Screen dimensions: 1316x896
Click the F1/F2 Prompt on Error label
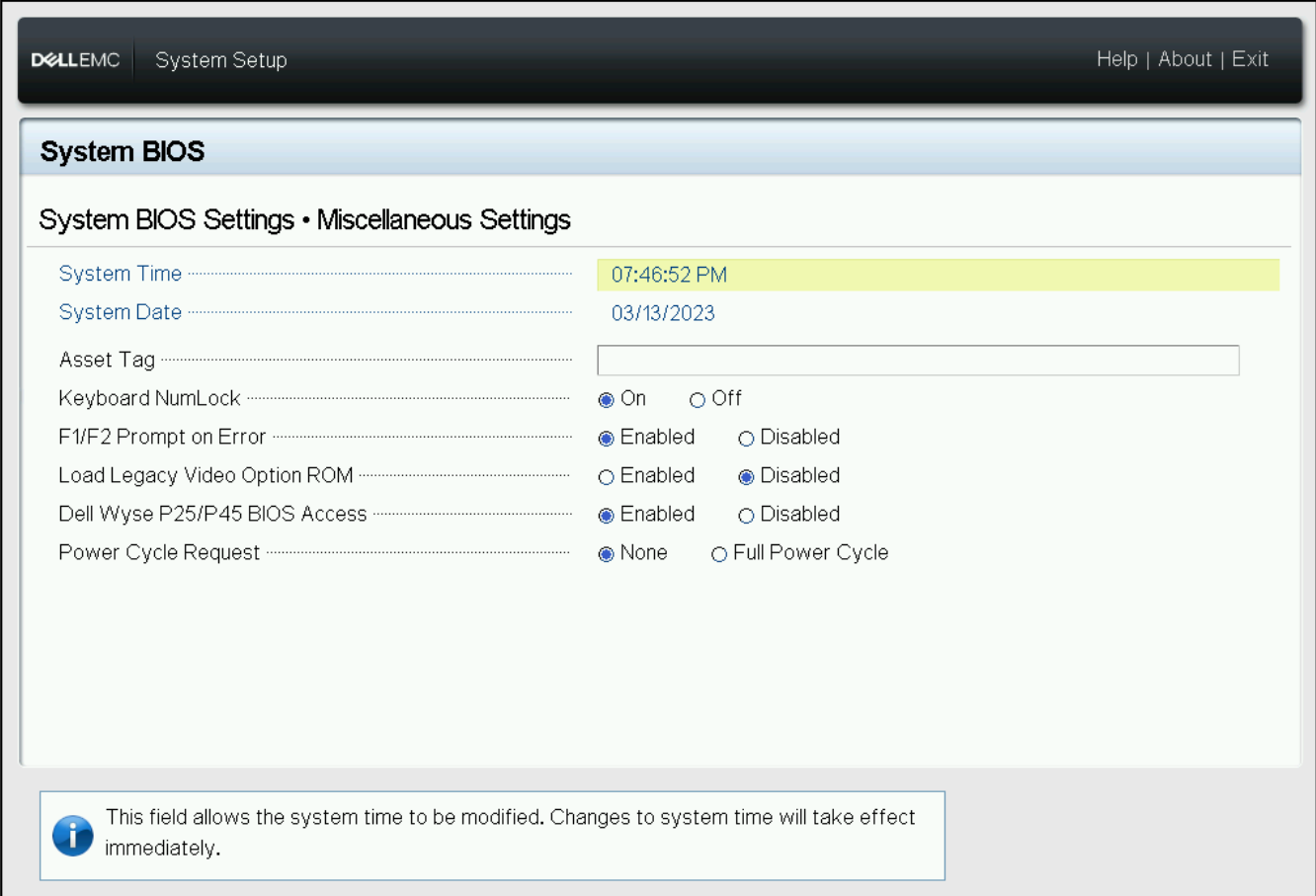click(x=162, y=437)
